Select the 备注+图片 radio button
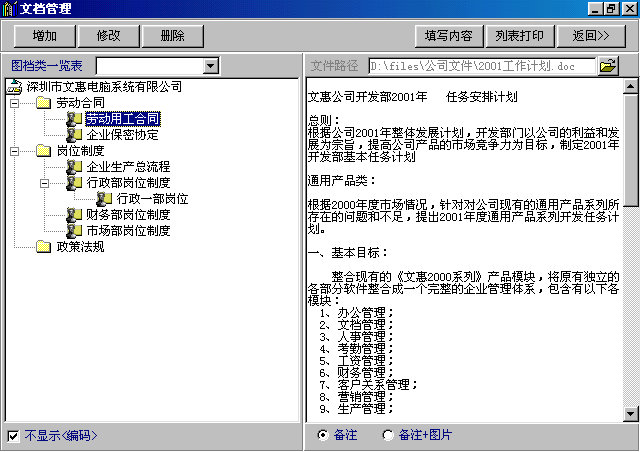 [x=388, y=435]
